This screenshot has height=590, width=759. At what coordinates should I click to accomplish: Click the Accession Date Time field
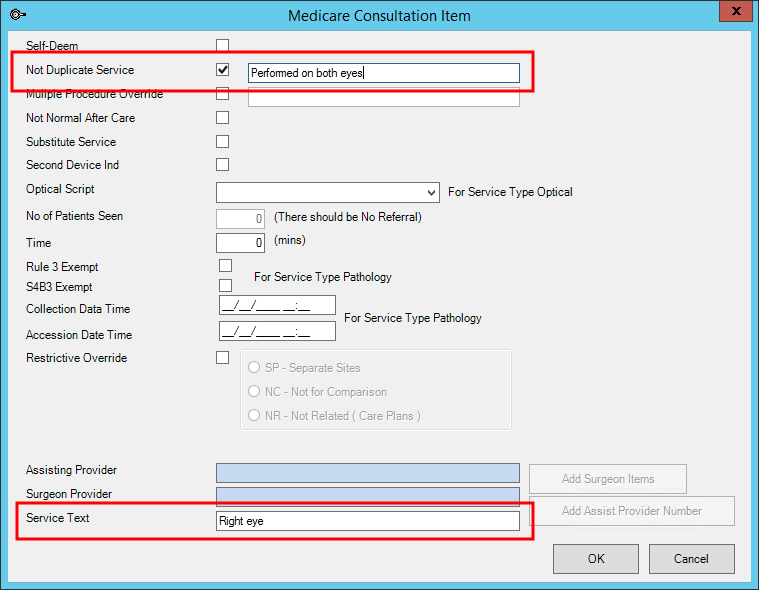click(x=277, y=332)
